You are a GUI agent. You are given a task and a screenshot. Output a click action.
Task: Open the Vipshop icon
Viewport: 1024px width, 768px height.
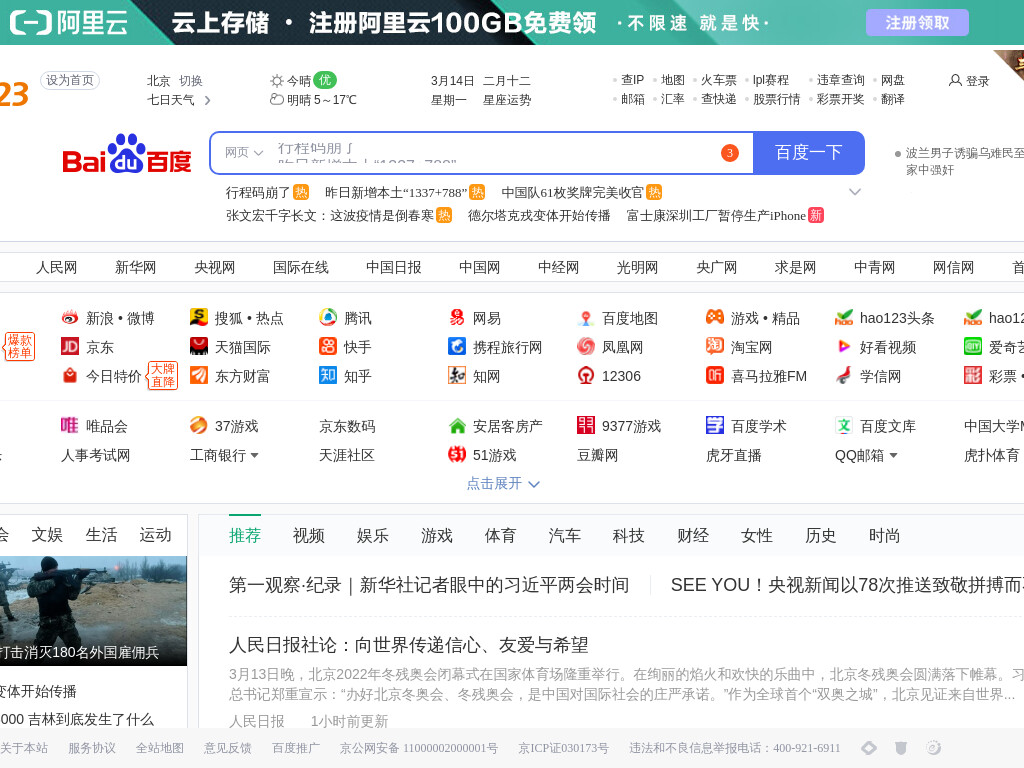[70, 426]
